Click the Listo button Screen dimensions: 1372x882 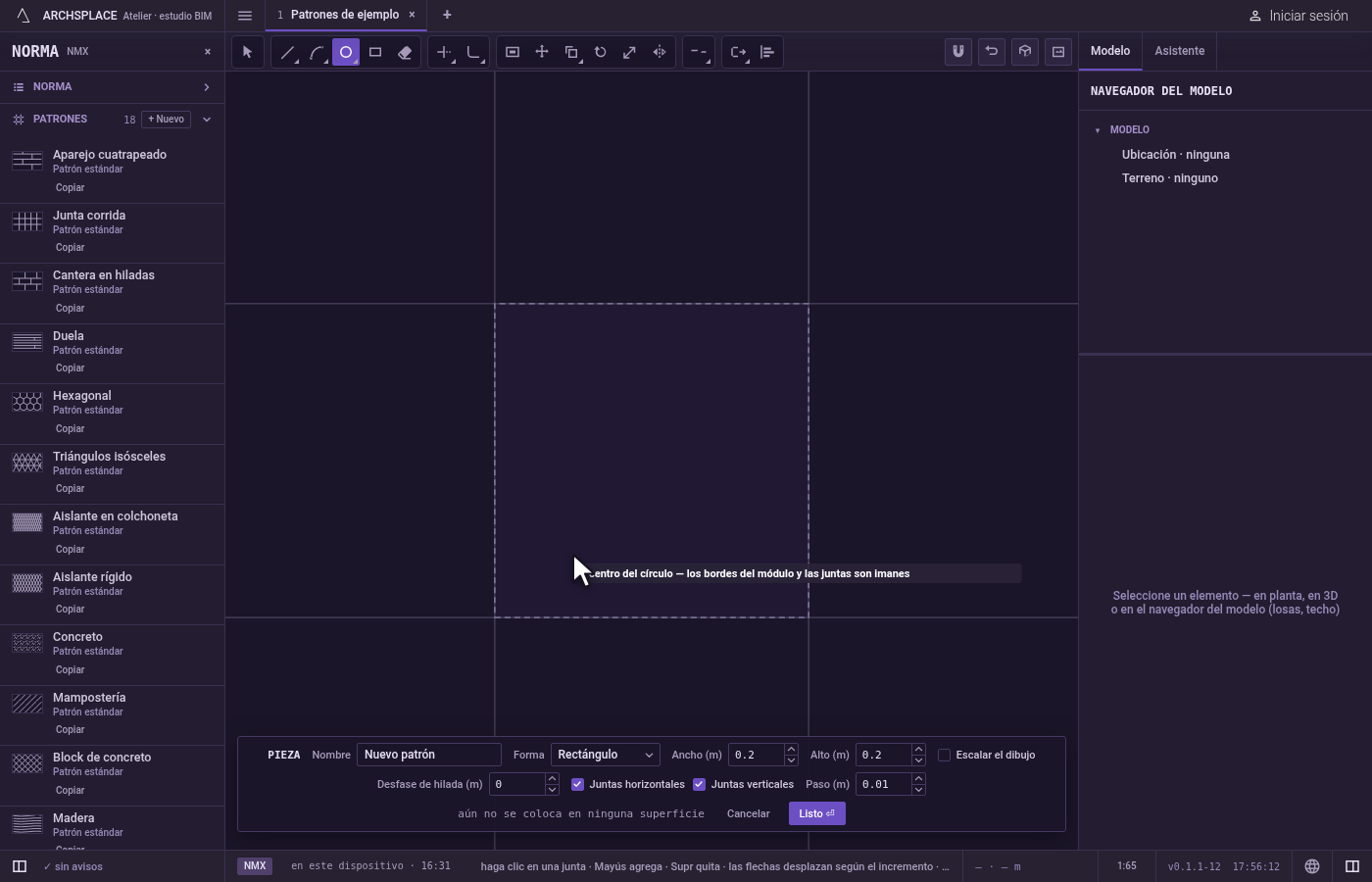tap(816, 813)
